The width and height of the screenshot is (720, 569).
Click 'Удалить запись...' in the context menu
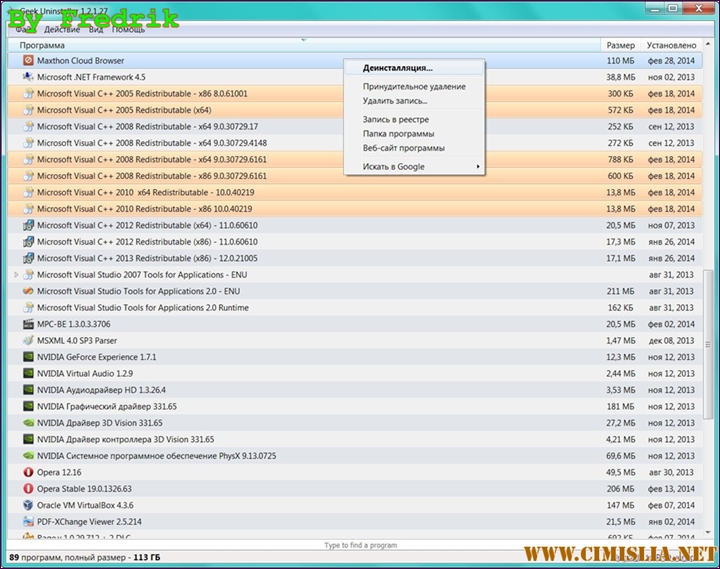coord(395,101)
